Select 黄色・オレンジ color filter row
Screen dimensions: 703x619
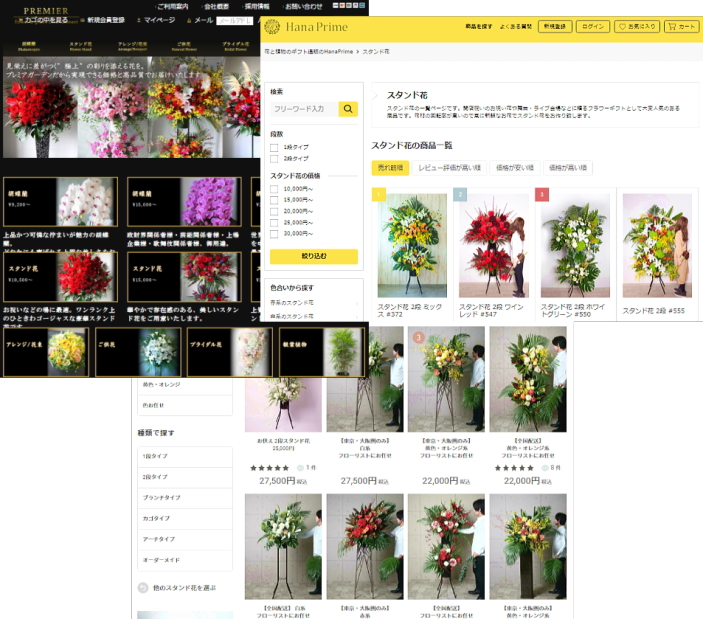(x=185, y=385)
